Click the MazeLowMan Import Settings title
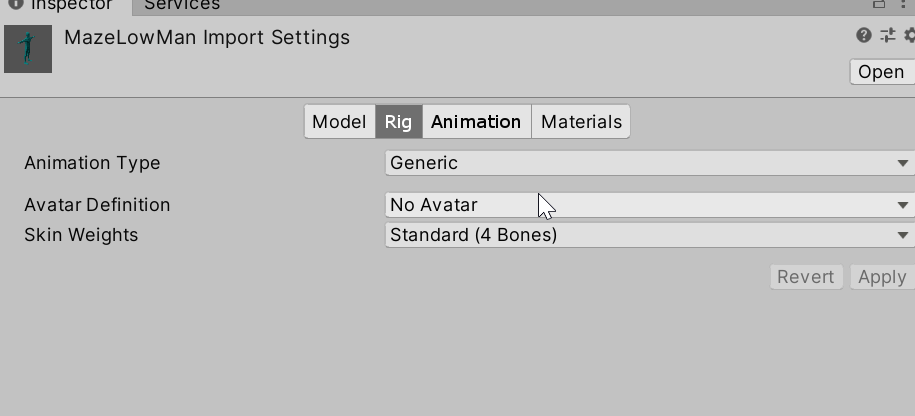 coord(207,38)
